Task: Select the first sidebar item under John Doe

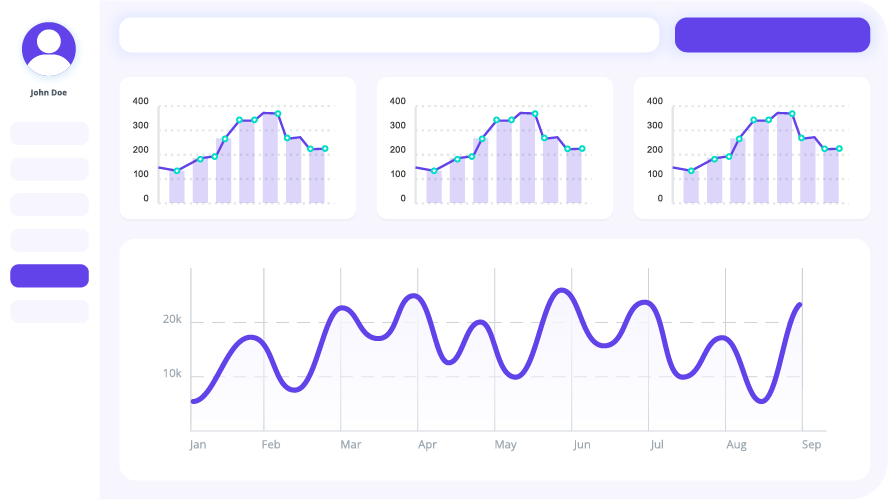Action: tap(50, 133)
